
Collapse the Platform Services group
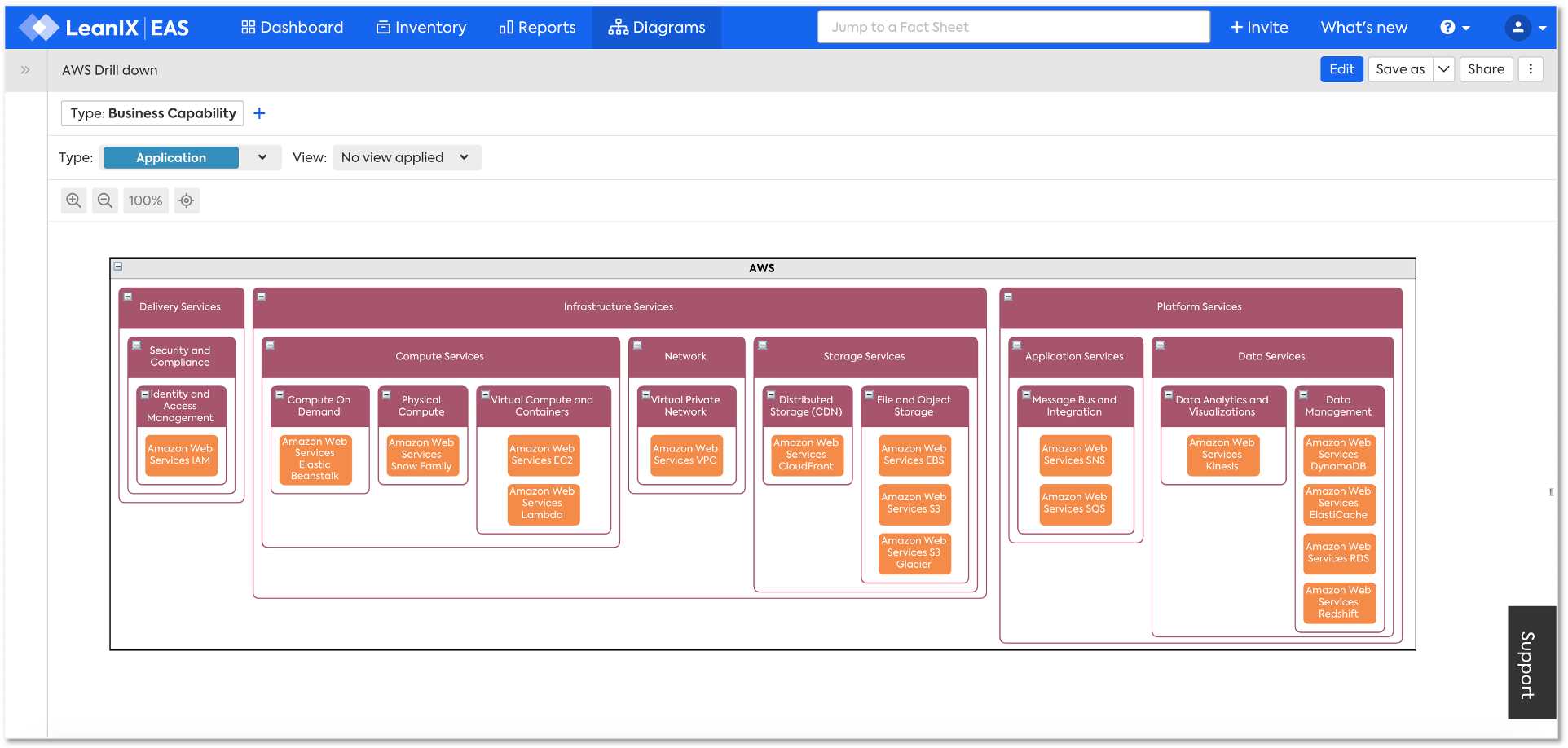[x=1008, y=297]
